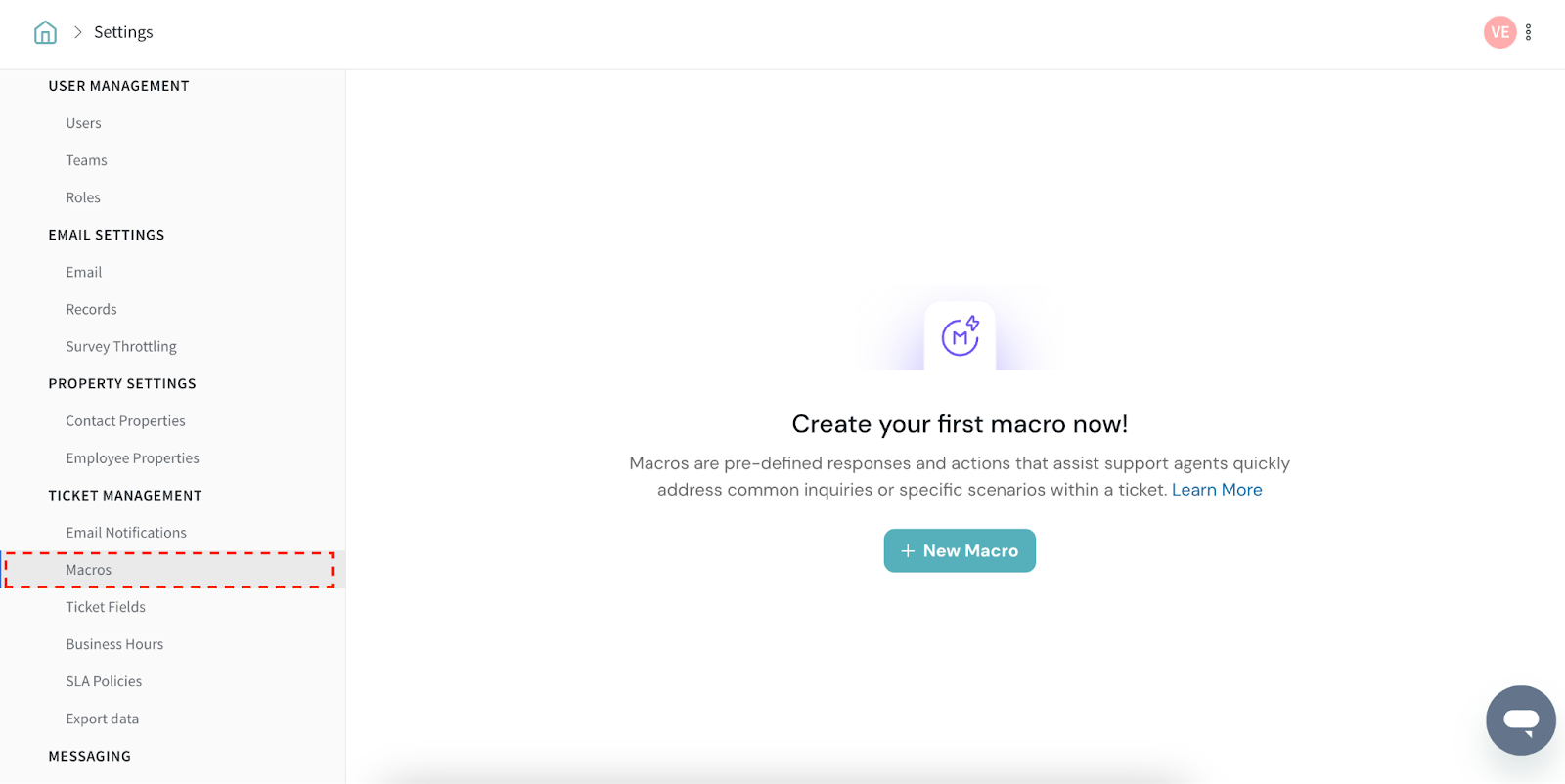
Task: Open Email Notifications settings
Action: pyautogui.click(x=126, y=533)
